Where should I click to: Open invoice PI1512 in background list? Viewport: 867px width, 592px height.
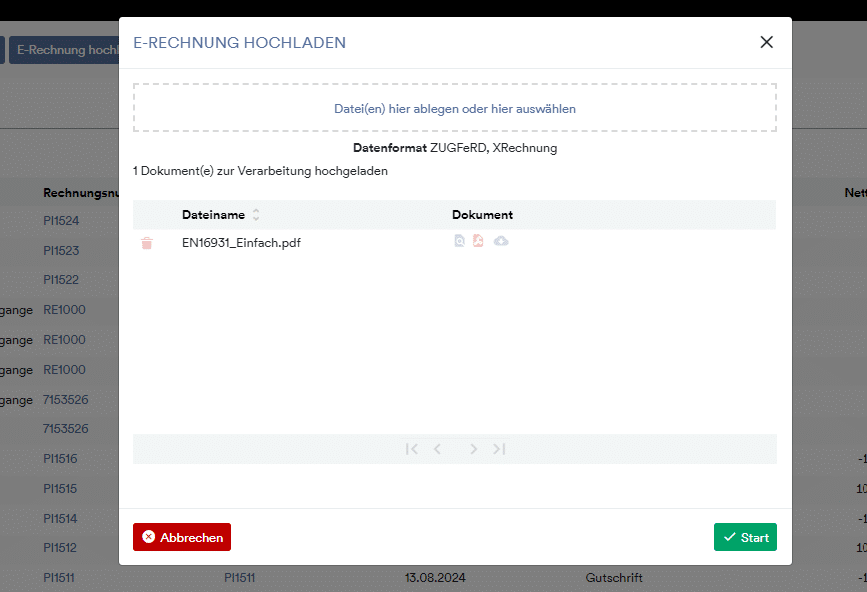point(60,548)
